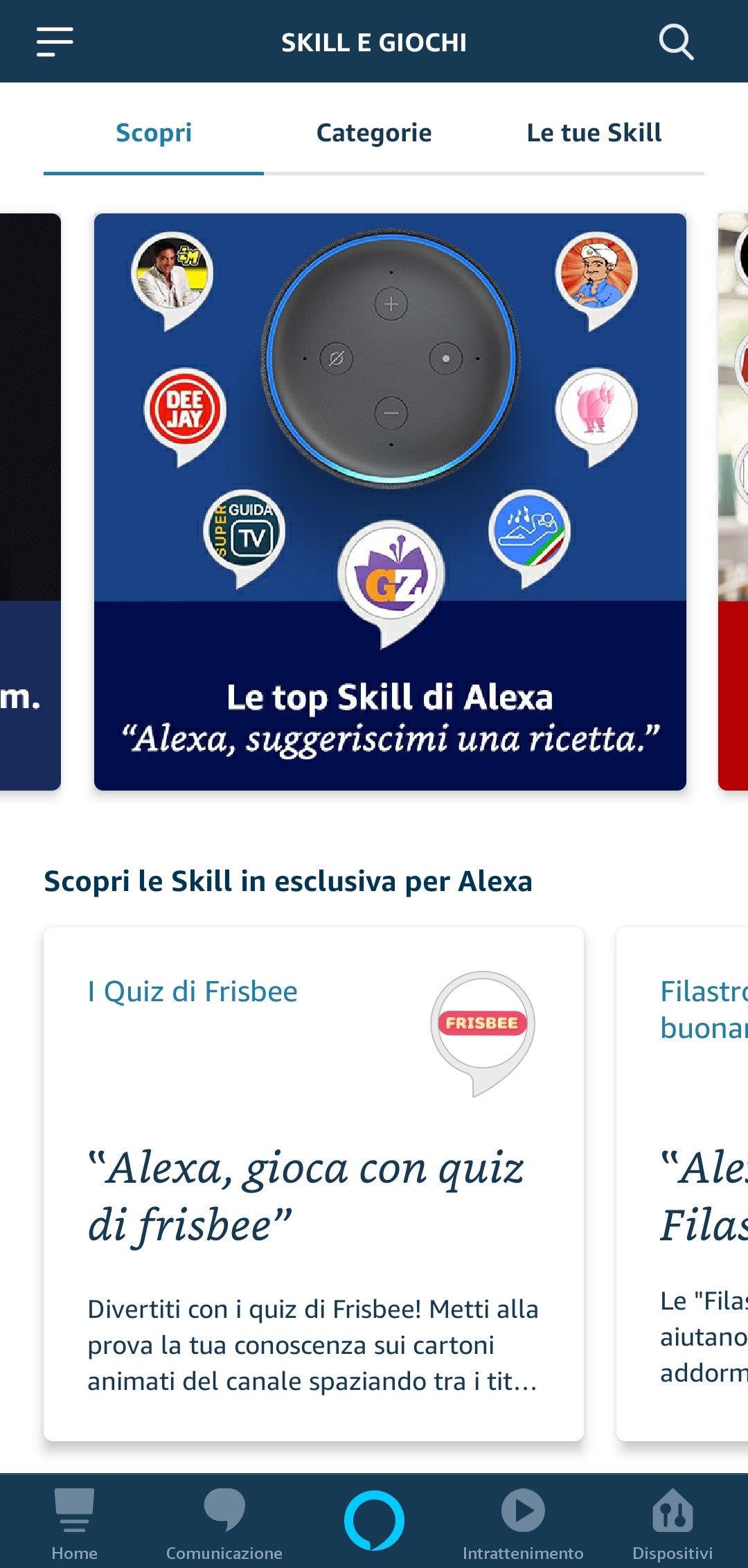This screenshot has height=1568, width=748.
Task: Switch to the Categorie tab
Action: [374, 132]
